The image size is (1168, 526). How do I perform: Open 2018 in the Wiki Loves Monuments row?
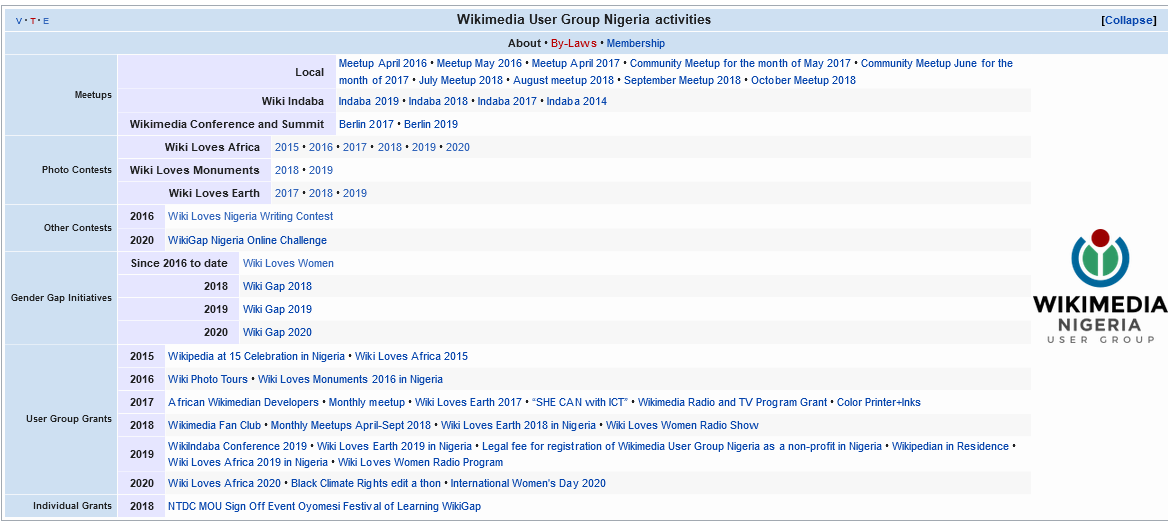coord(287,170)
